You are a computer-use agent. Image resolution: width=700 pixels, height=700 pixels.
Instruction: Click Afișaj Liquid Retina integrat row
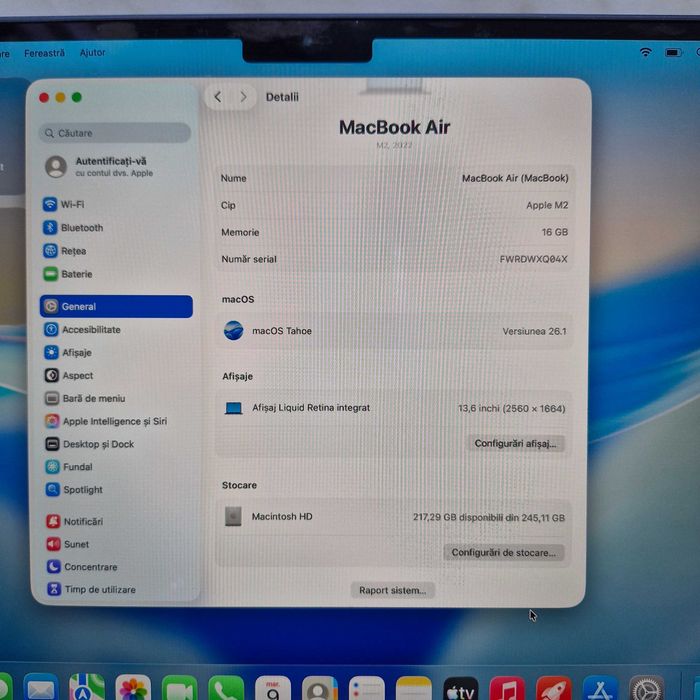pos(394,408)
